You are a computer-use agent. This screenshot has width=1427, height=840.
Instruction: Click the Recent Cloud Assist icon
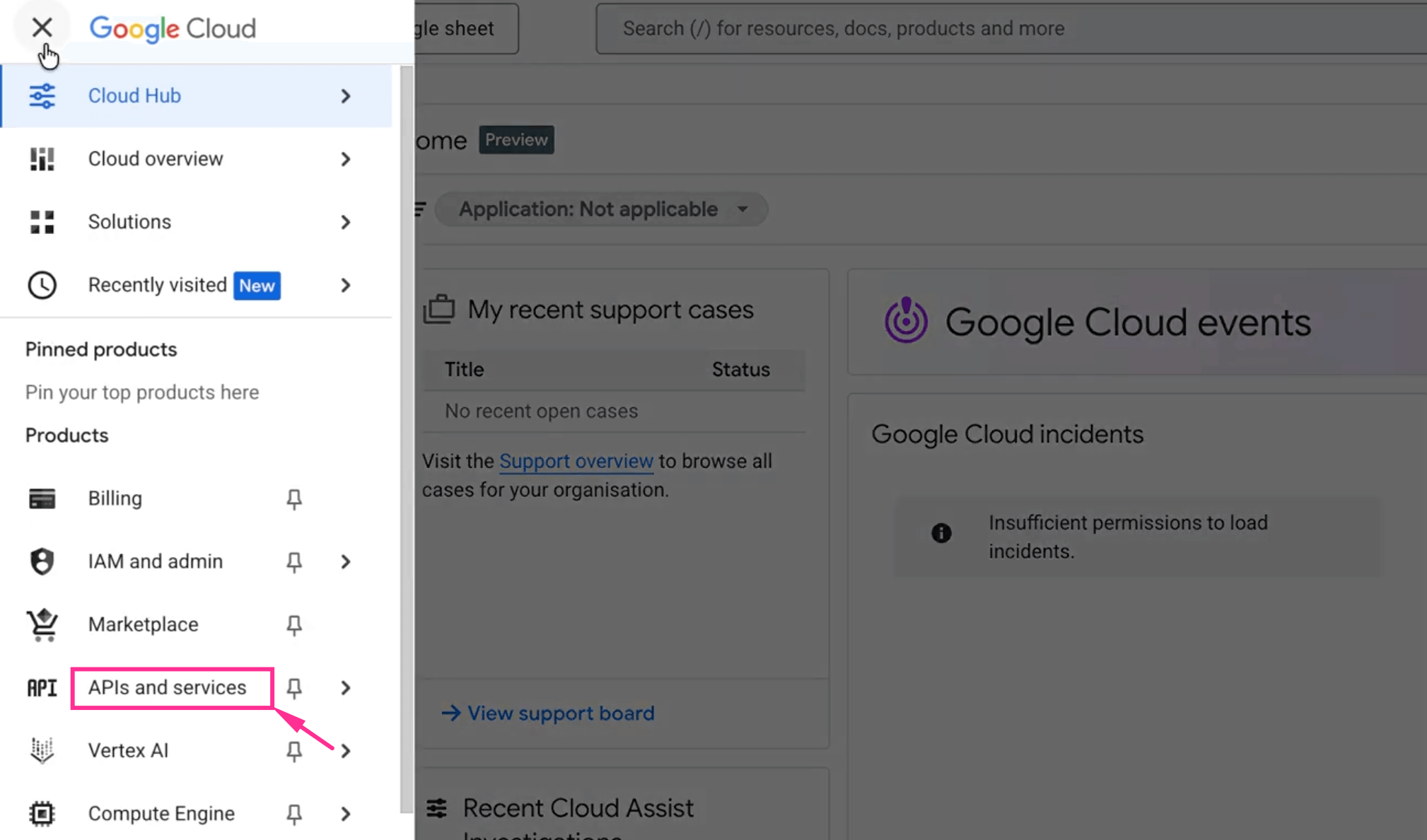pyautogui.click(x=437, y=807)
